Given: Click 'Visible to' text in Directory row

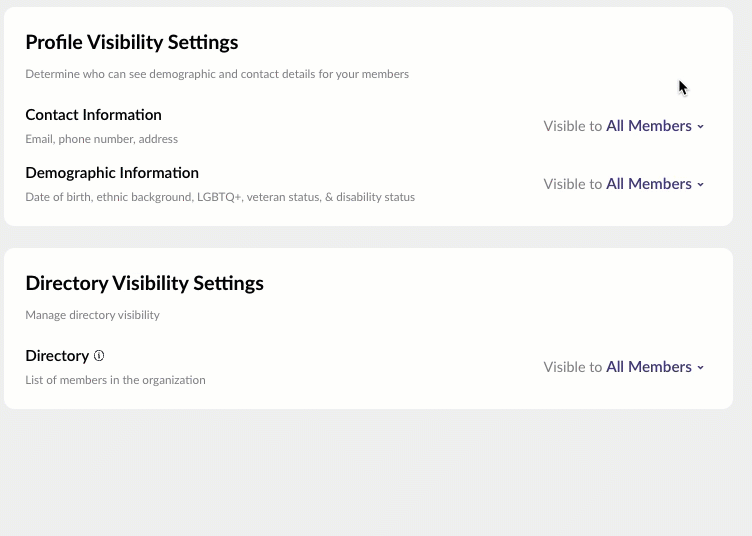Looking at the screenshot, I should (x=572, y=367).
